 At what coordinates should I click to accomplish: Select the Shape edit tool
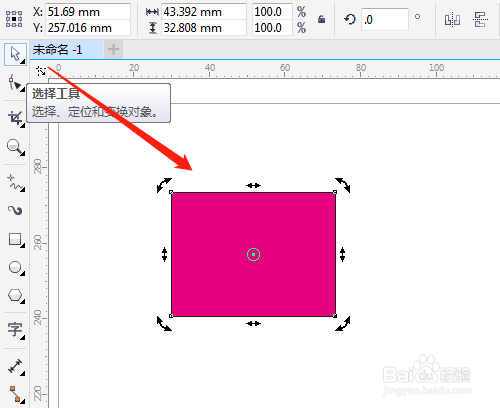(15, 82)
